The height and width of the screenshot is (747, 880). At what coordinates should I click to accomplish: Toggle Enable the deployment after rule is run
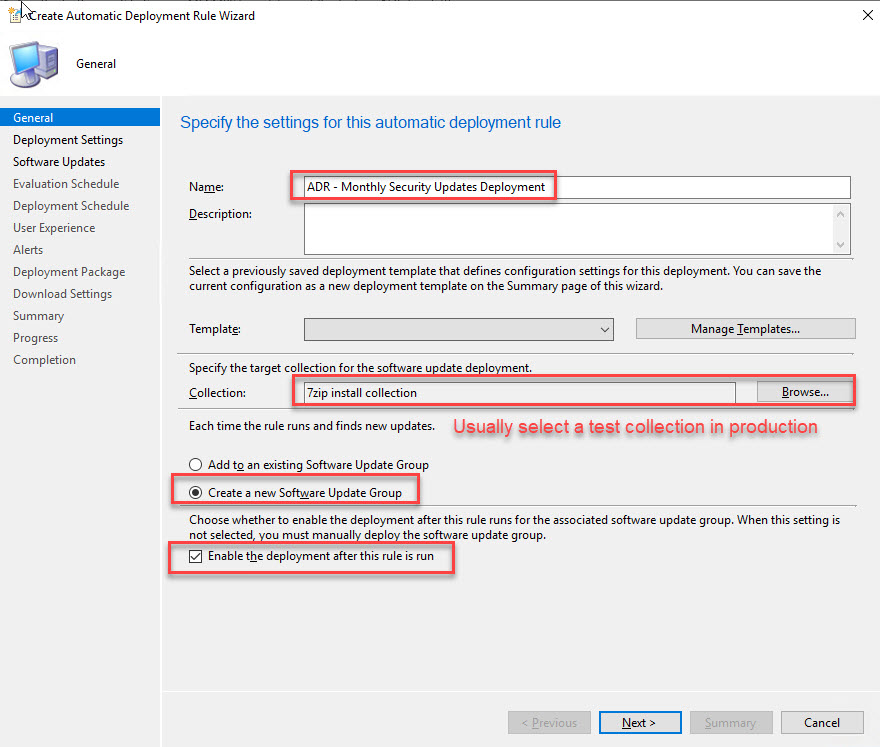coord(196,556)
